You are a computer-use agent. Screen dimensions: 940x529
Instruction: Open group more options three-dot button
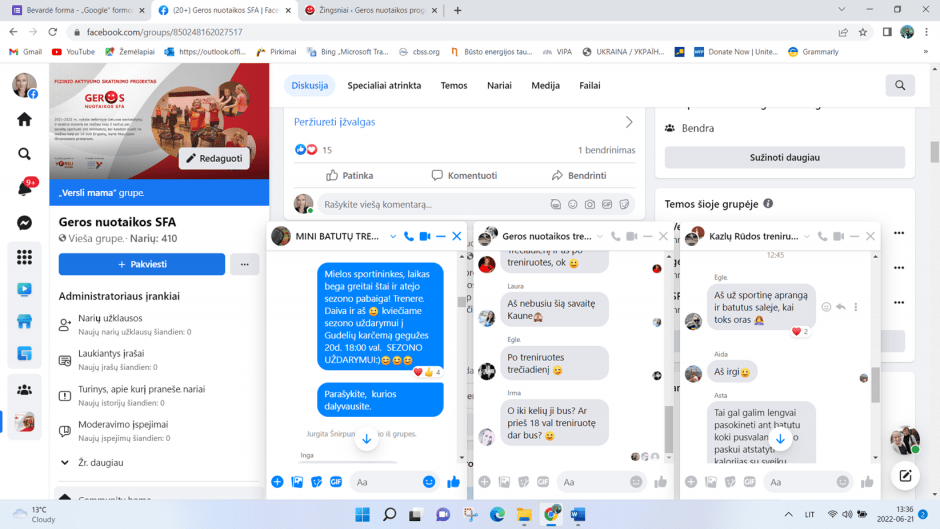[x=245, y=264]
